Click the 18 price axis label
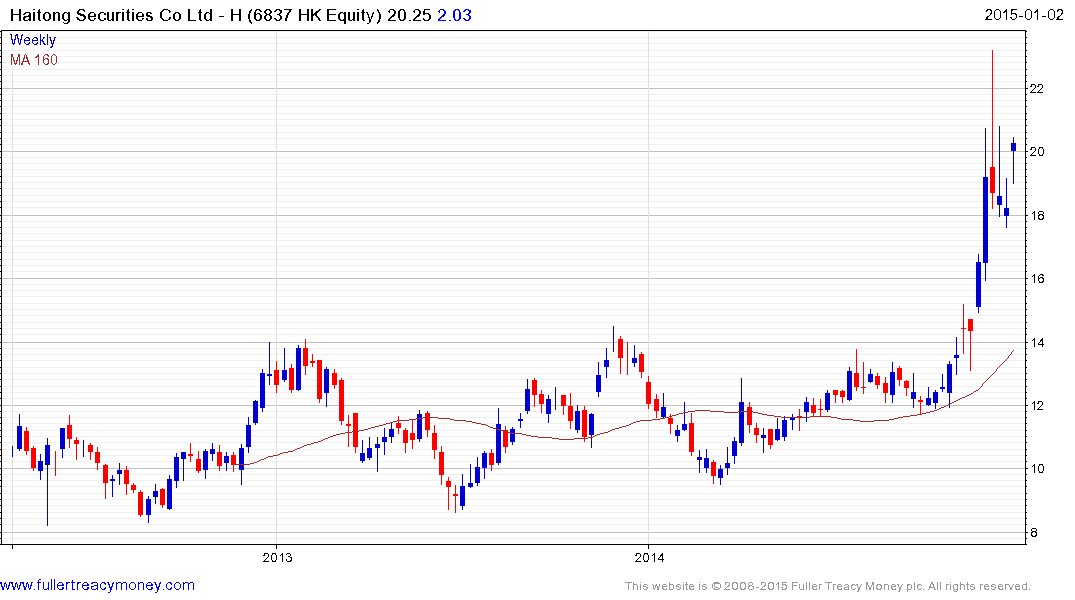1075x600 pixels. coord(1037,215)
